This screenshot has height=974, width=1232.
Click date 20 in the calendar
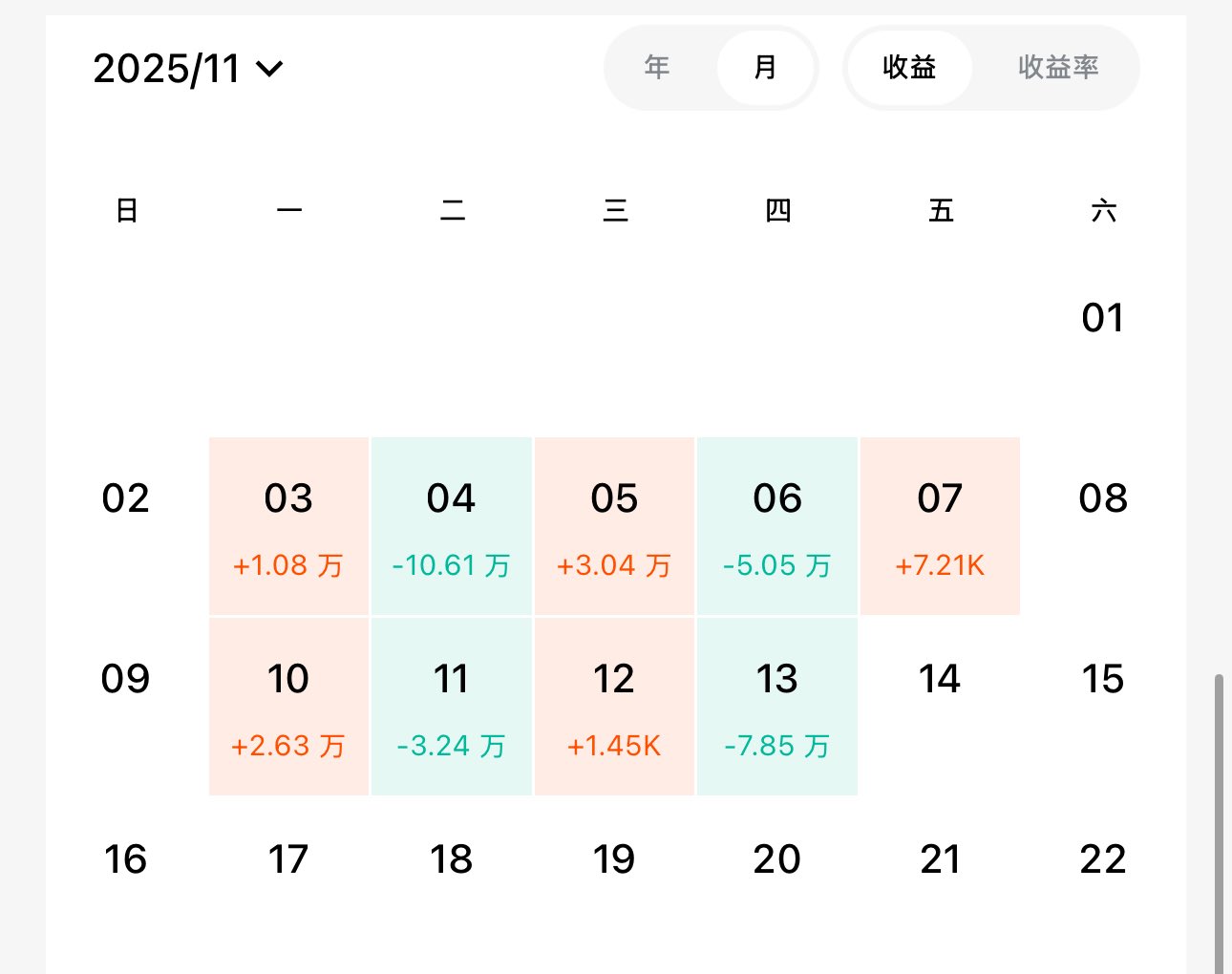(x=776, y=859)
